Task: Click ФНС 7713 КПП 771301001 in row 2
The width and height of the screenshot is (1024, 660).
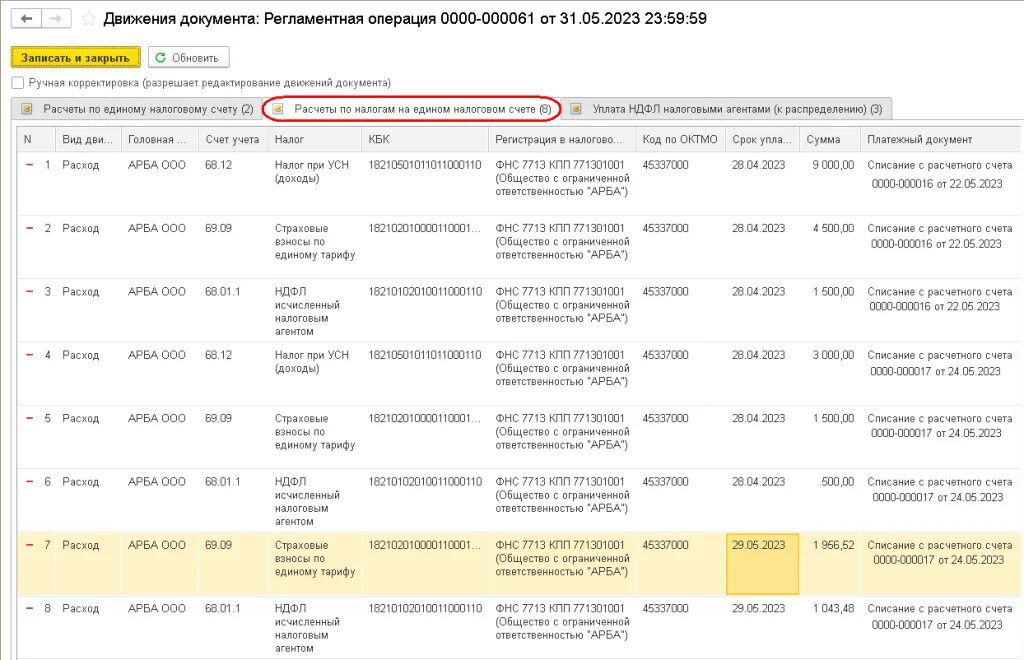Action: pyautogui.click(x=560, y=228)
